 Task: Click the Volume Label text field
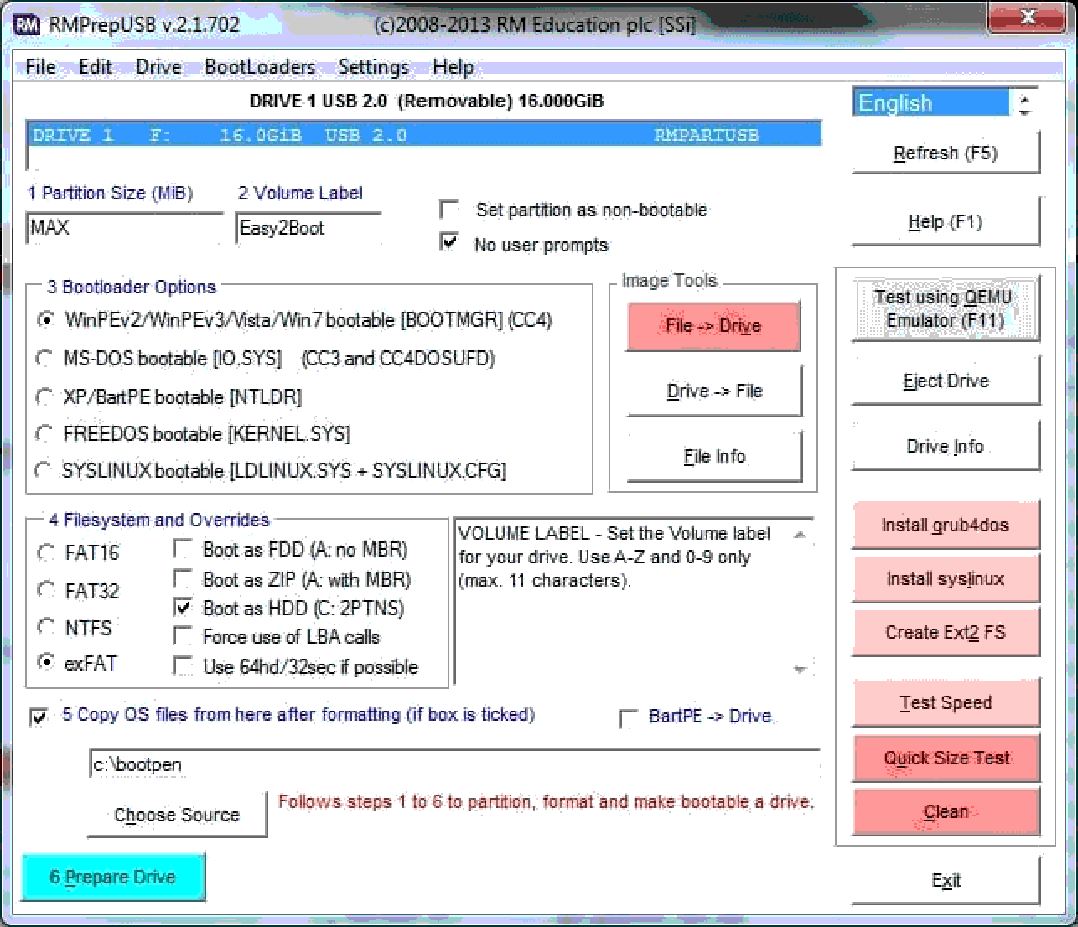(308, 228)
